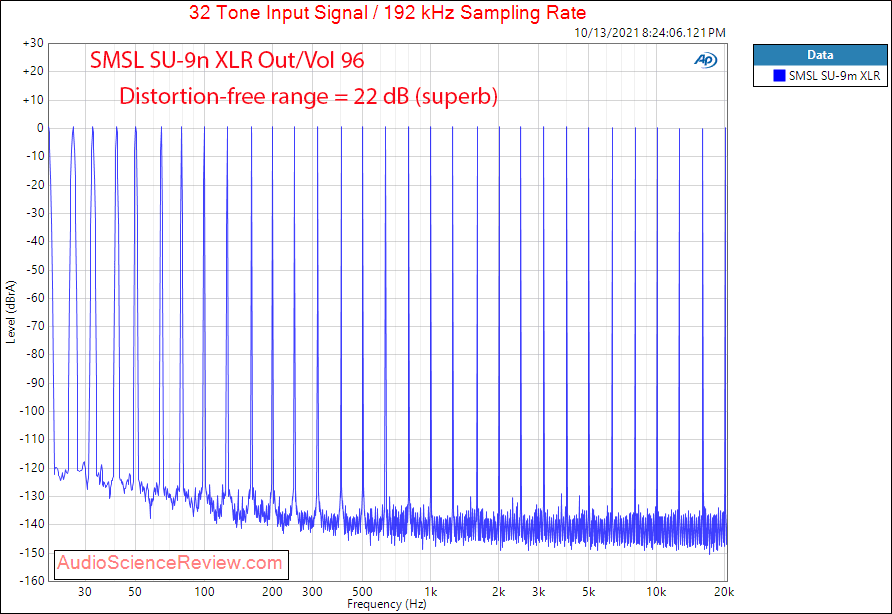Select the "SMSL SU-9n XLR Out/Vol 96" annotation
Image resolution: width=892 pixels, height=614 pixels.
coord(227,60)
